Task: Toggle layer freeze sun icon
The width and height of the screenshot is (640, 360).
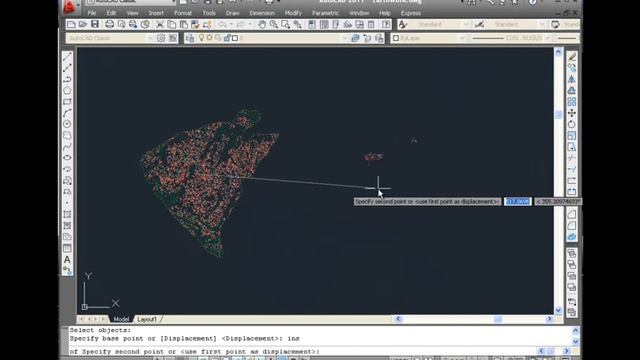Action: 209,38
